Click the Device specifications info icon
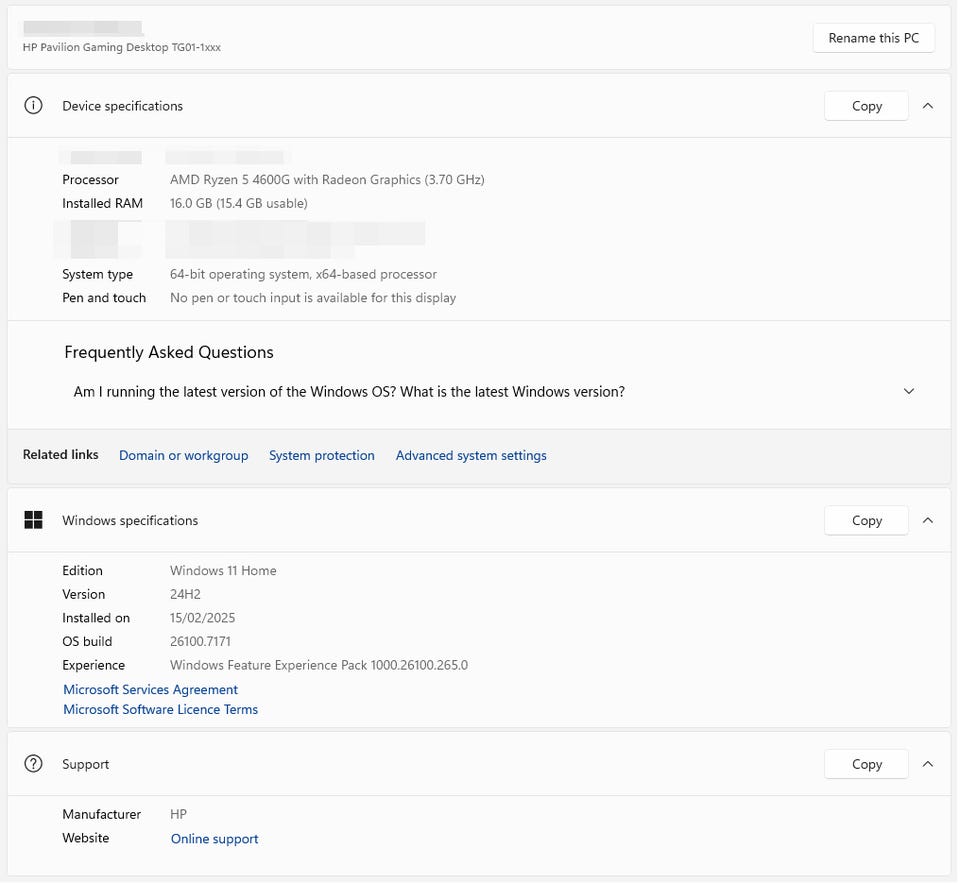The image size is (960, 883). [33, 106]
